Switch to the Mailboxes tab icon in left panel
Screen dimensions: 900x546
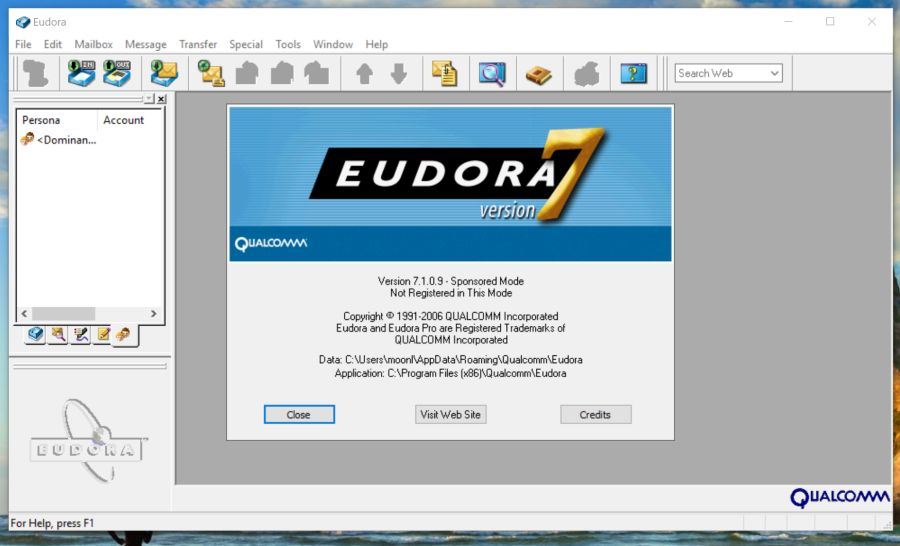(x=36, y=335)
